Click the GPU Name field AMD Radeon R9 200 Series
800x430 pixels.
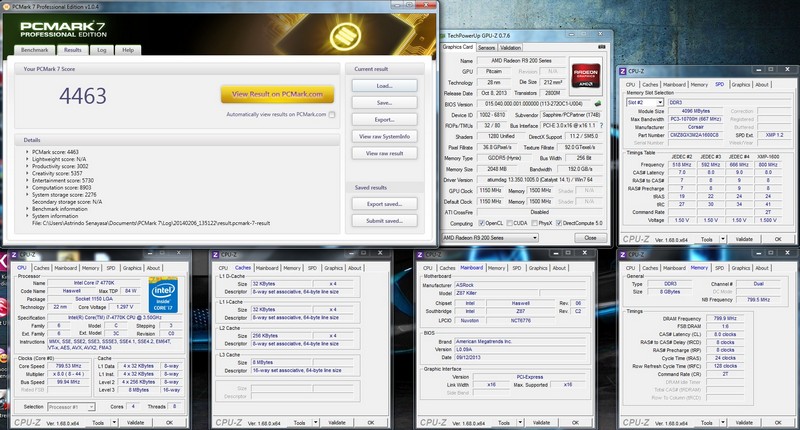tap(521, 61)
